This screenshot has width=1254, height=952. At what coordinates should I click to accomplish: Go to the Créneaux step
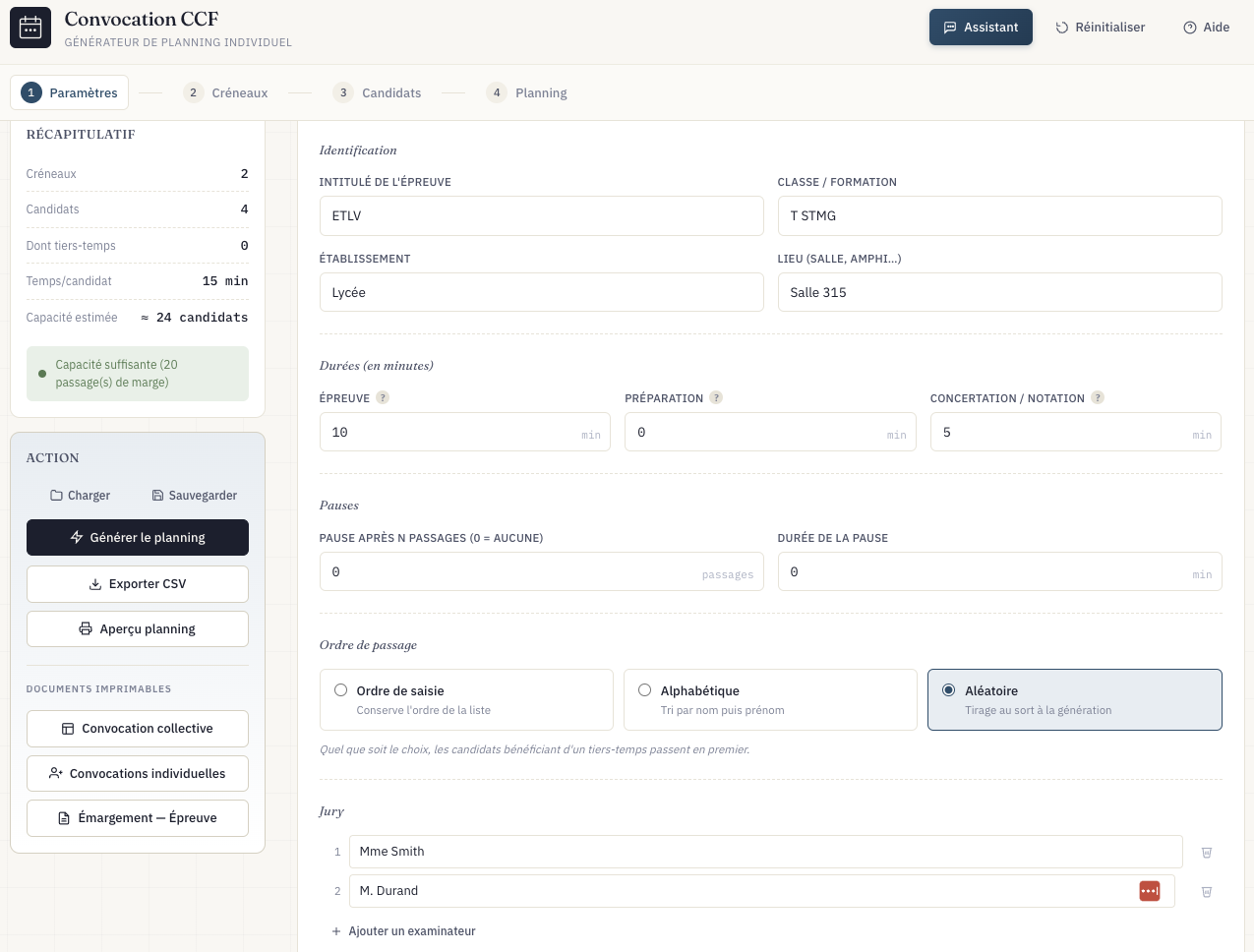pos(225,93)
